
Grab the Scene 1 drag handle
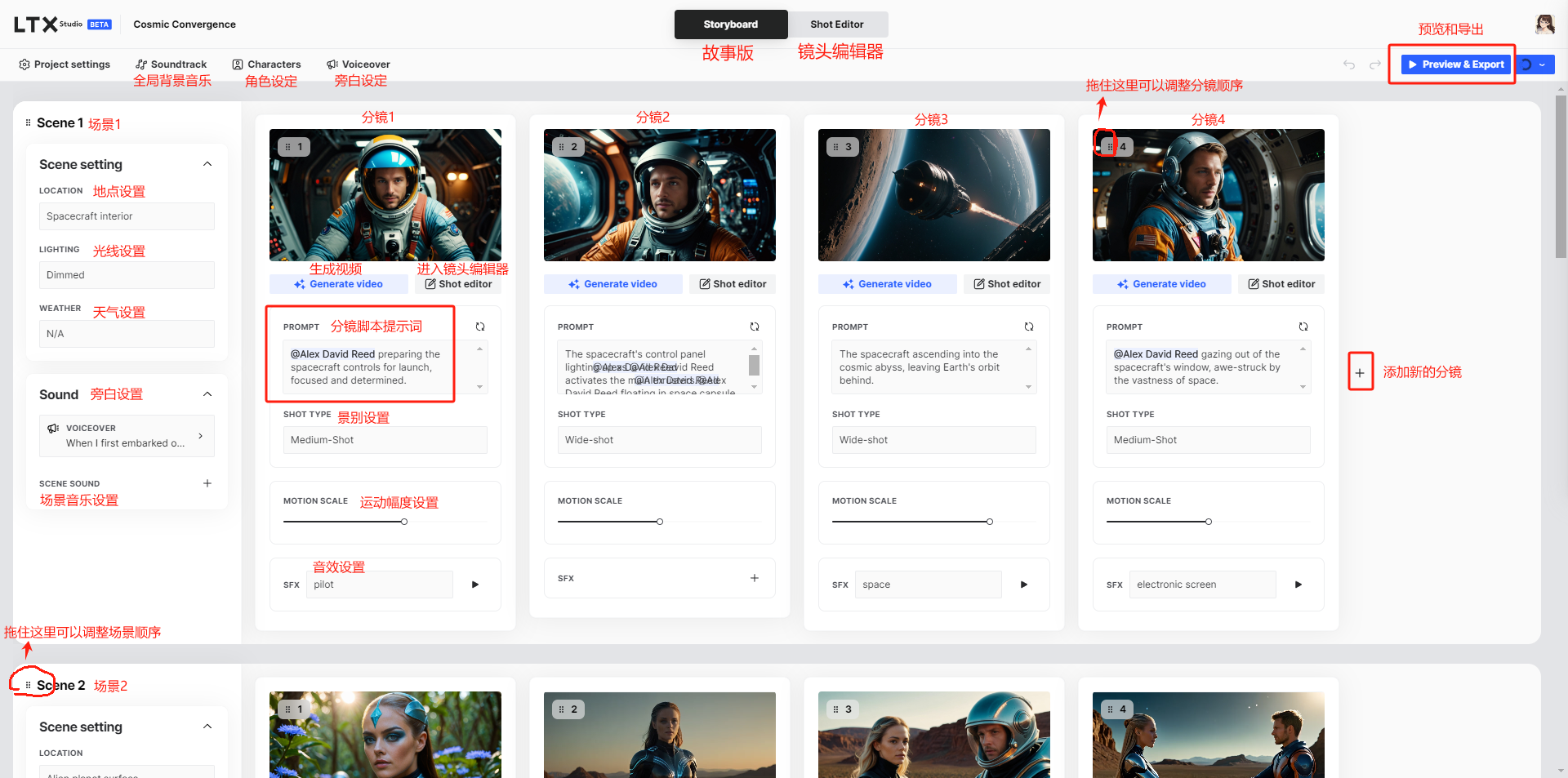28,122
